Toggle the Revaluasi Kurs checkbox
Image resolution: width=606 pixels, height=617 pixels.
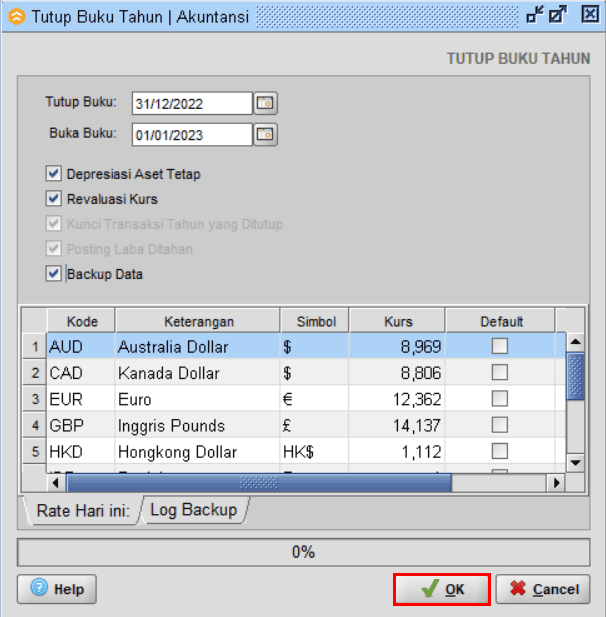54,199
